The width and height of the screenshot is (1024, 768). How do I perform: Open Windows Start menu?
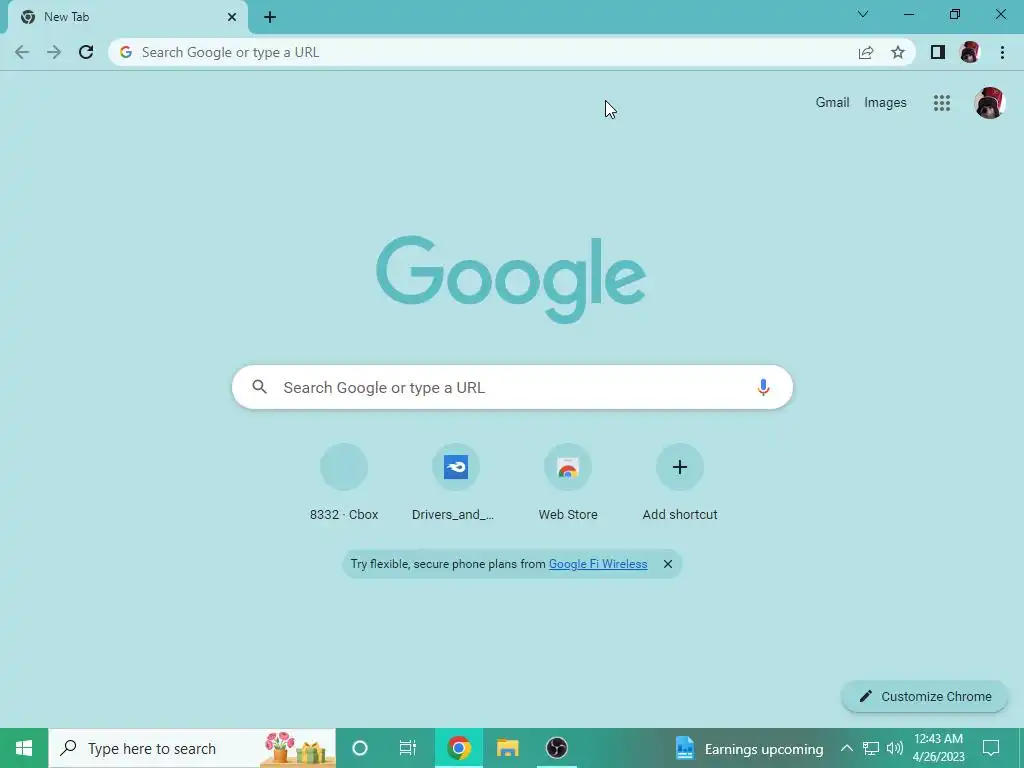(x=24, y=748)
